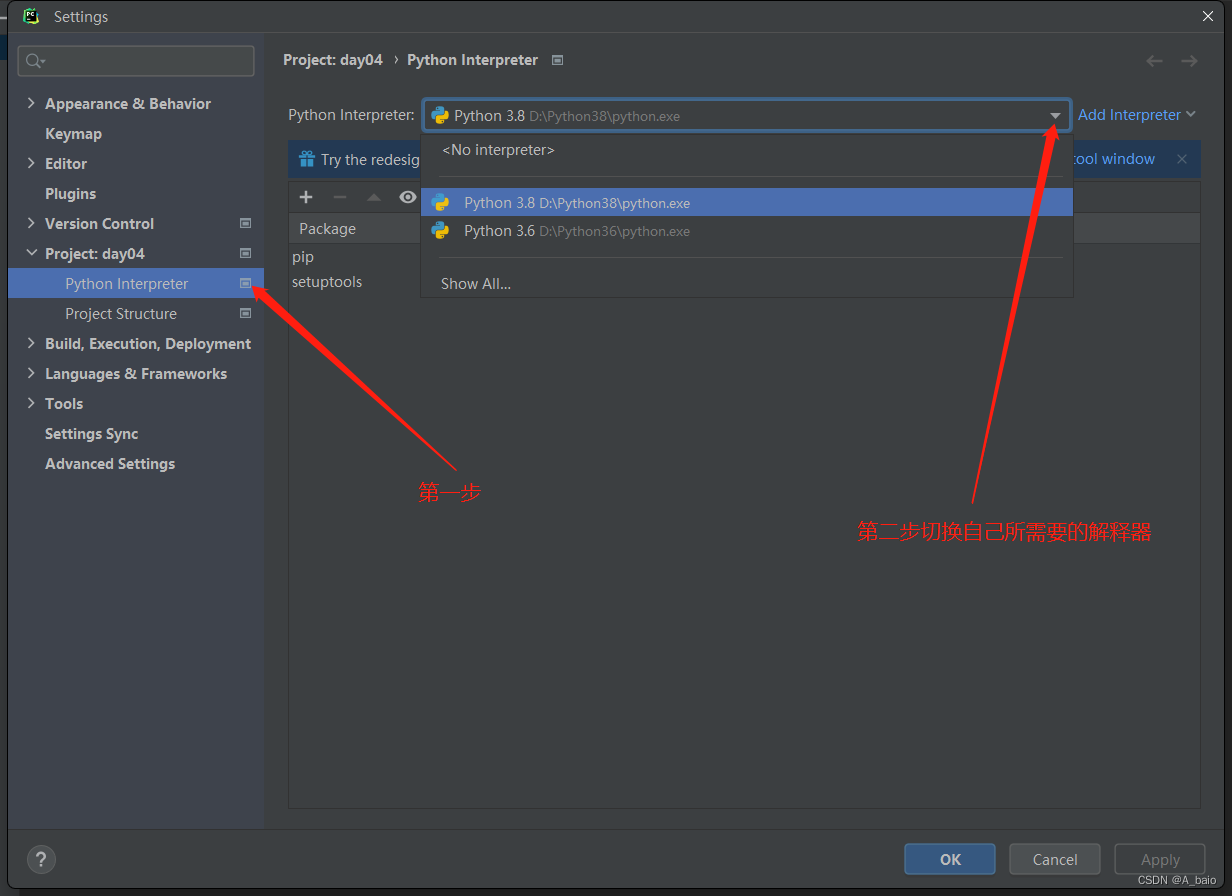1232x896 pixels.
Task: Click the tool window link in banner
Action: click(x=1113, y=159)
